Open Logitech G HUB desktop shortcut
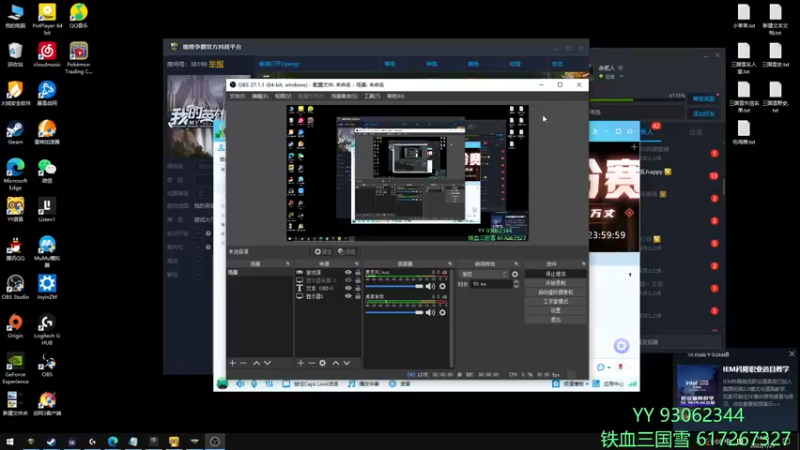This screenshot has height=450, width=800. (x=47, y=330)
